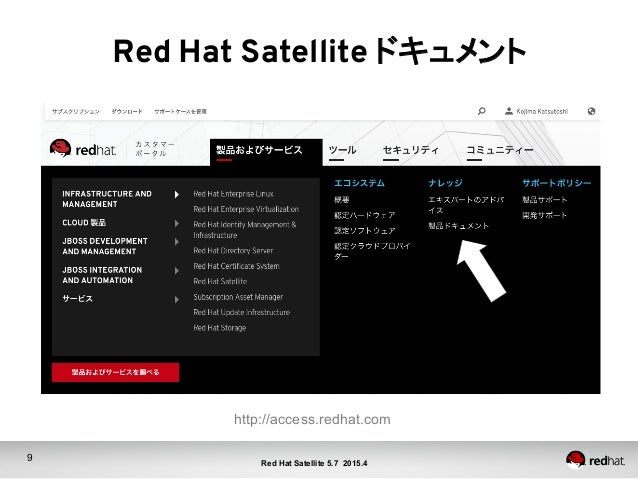Click the カスタマーポータル label

155,149
